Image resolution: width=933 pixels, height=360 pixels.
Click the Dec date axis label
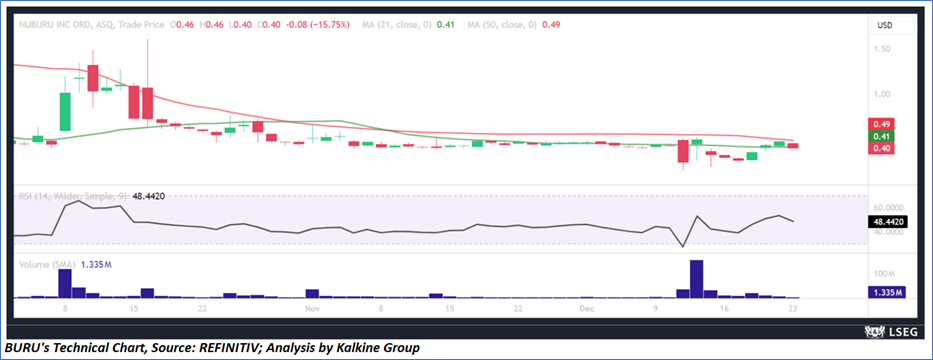coord(587,309)
